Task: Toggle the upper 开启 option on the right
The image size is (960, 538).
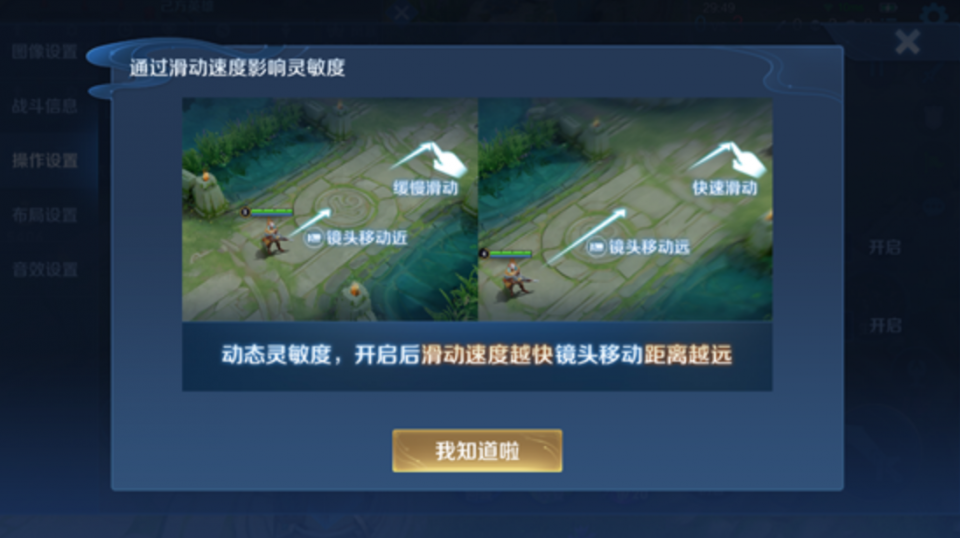Action: point(885,247)
